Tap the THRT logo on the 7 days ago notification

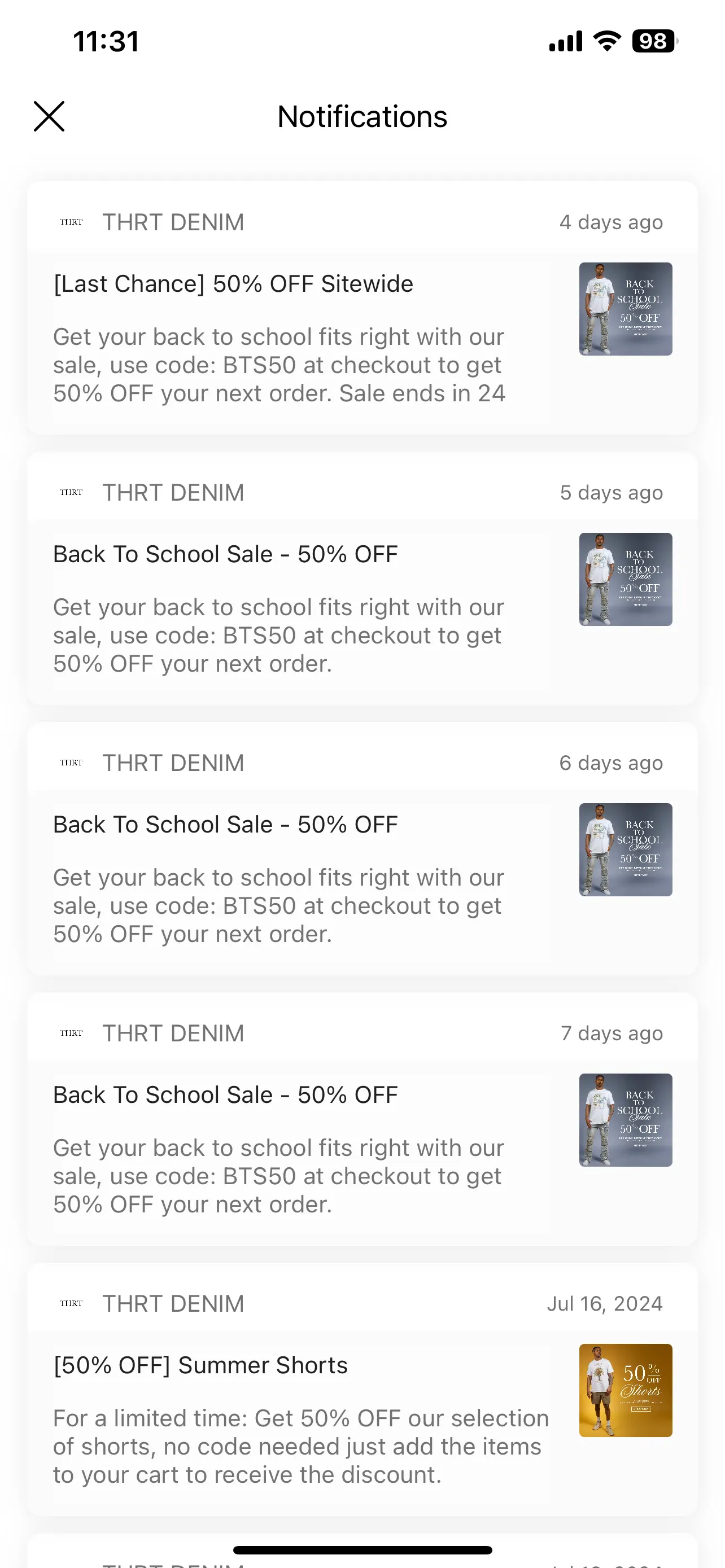click(x=71, y=1033)
